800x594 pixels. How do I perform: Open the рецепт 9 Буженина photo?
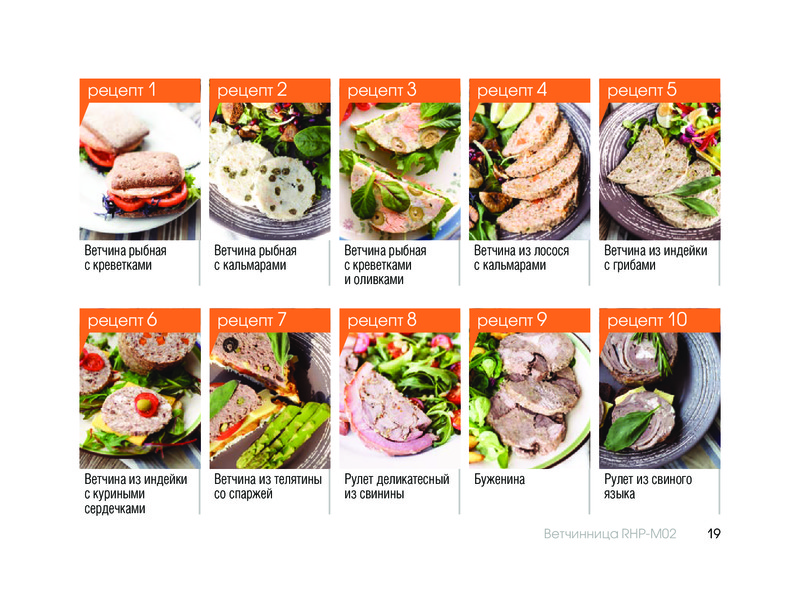[x=530, y=401]
